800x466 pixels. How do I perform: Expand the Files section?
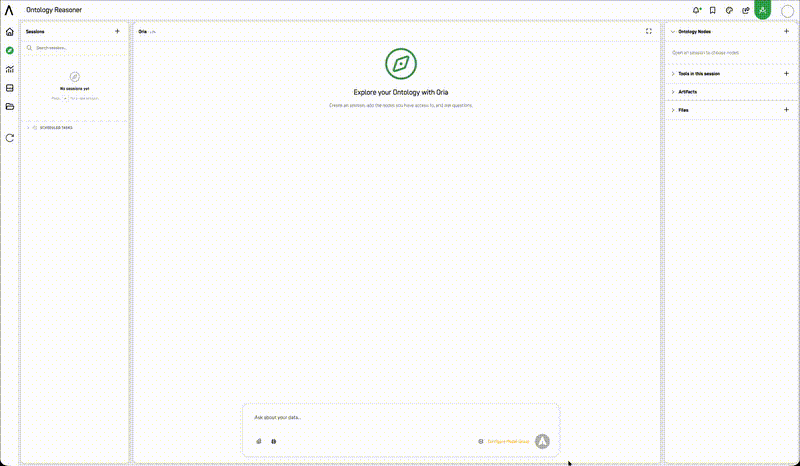(x=673, y=110)
